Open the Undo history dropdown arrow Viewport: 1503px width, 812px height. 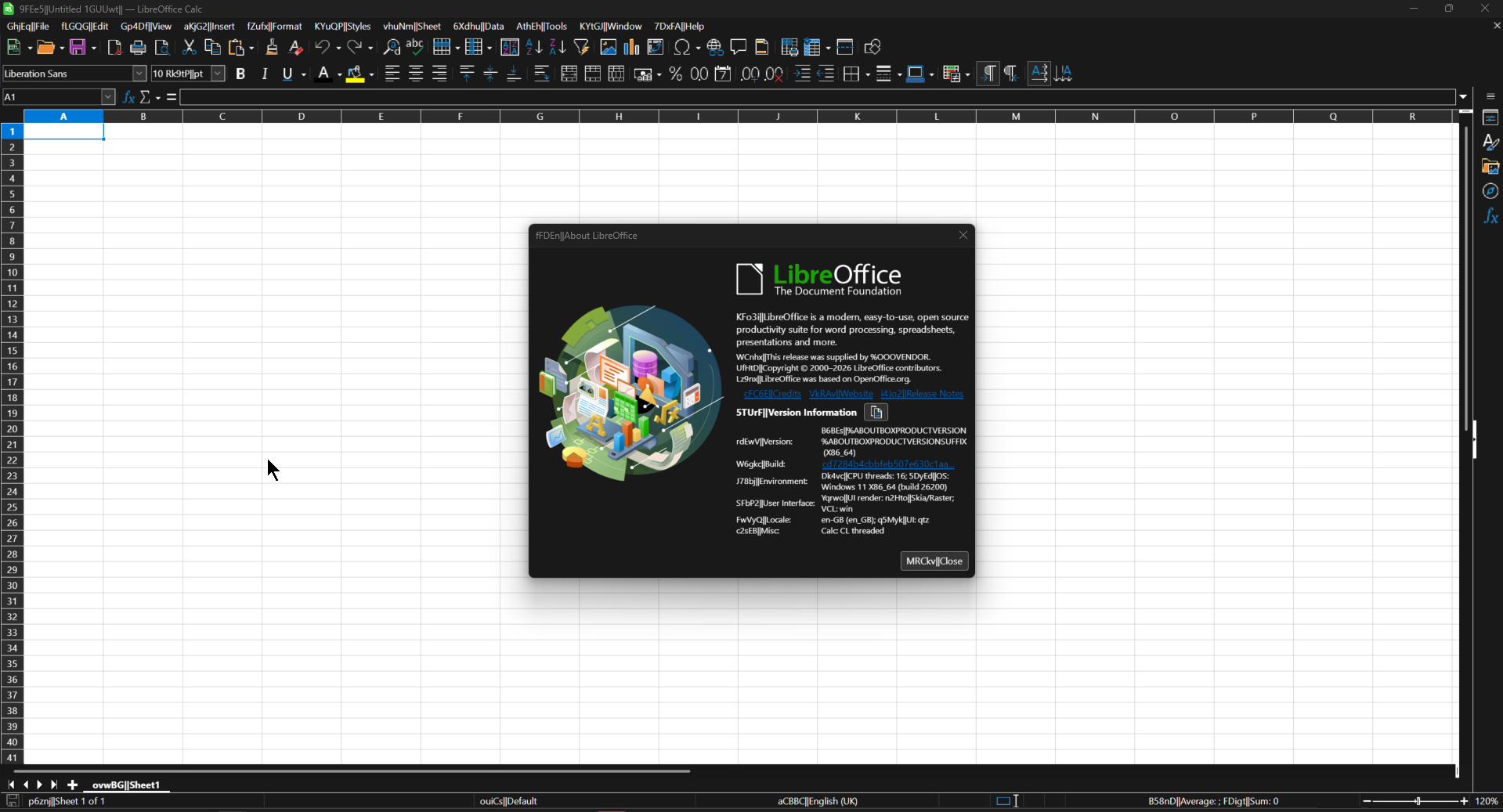(x=338, y=48)
